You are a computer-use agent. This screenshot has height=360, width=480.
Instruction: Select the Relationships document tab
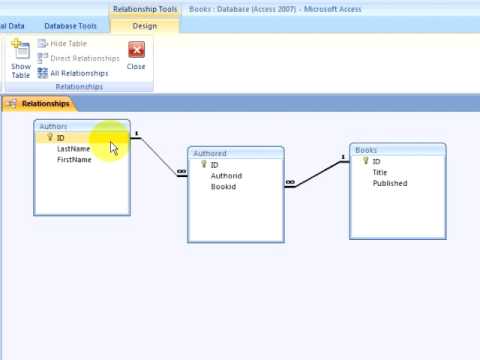[39, 104]
